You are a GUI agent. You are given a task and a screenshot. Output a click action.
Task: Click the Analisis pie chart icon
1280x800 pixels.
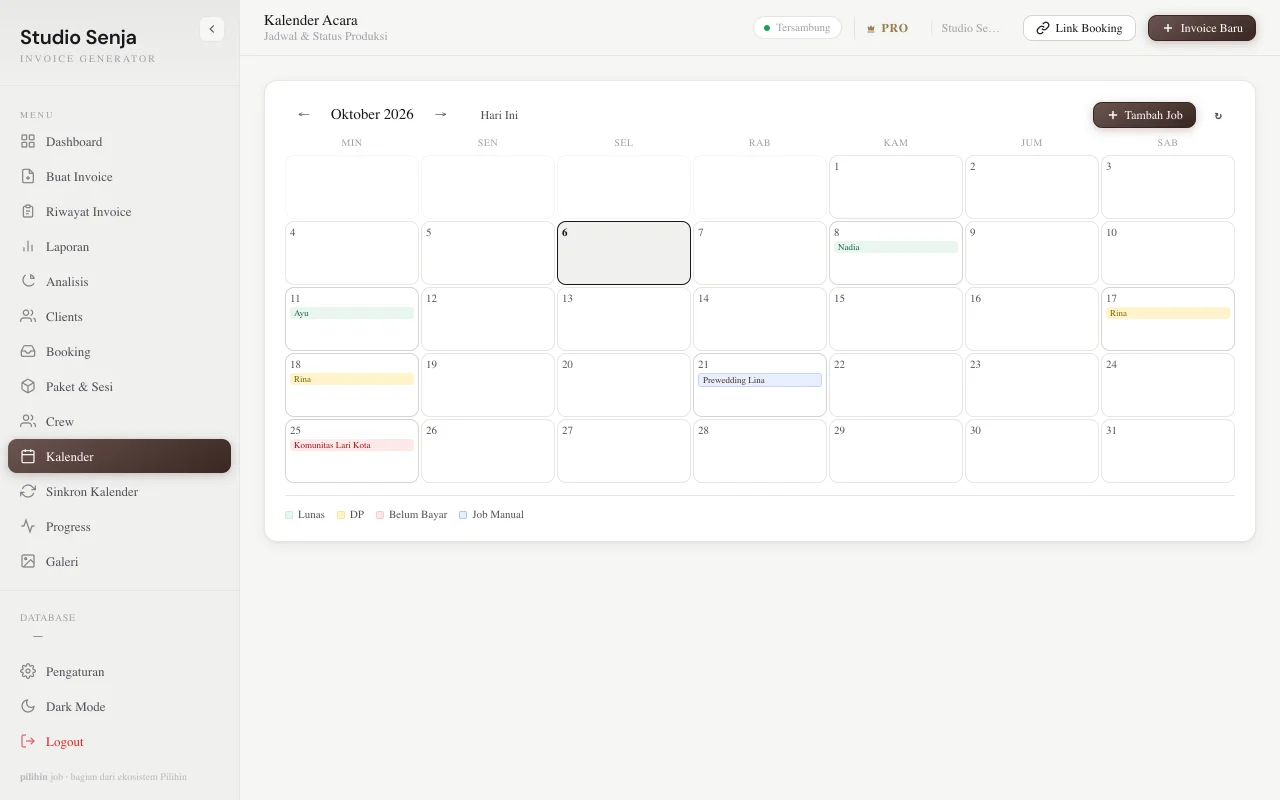[x=28, y=282]
